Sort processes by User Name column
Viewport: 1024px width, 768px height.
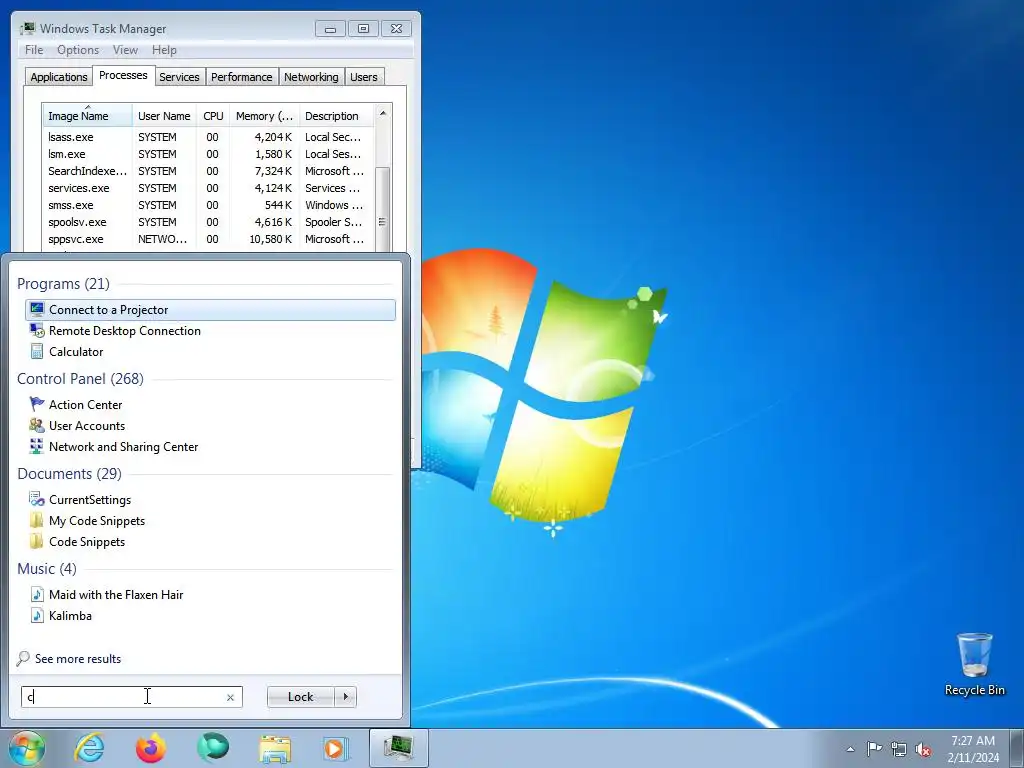pos(164,116)
